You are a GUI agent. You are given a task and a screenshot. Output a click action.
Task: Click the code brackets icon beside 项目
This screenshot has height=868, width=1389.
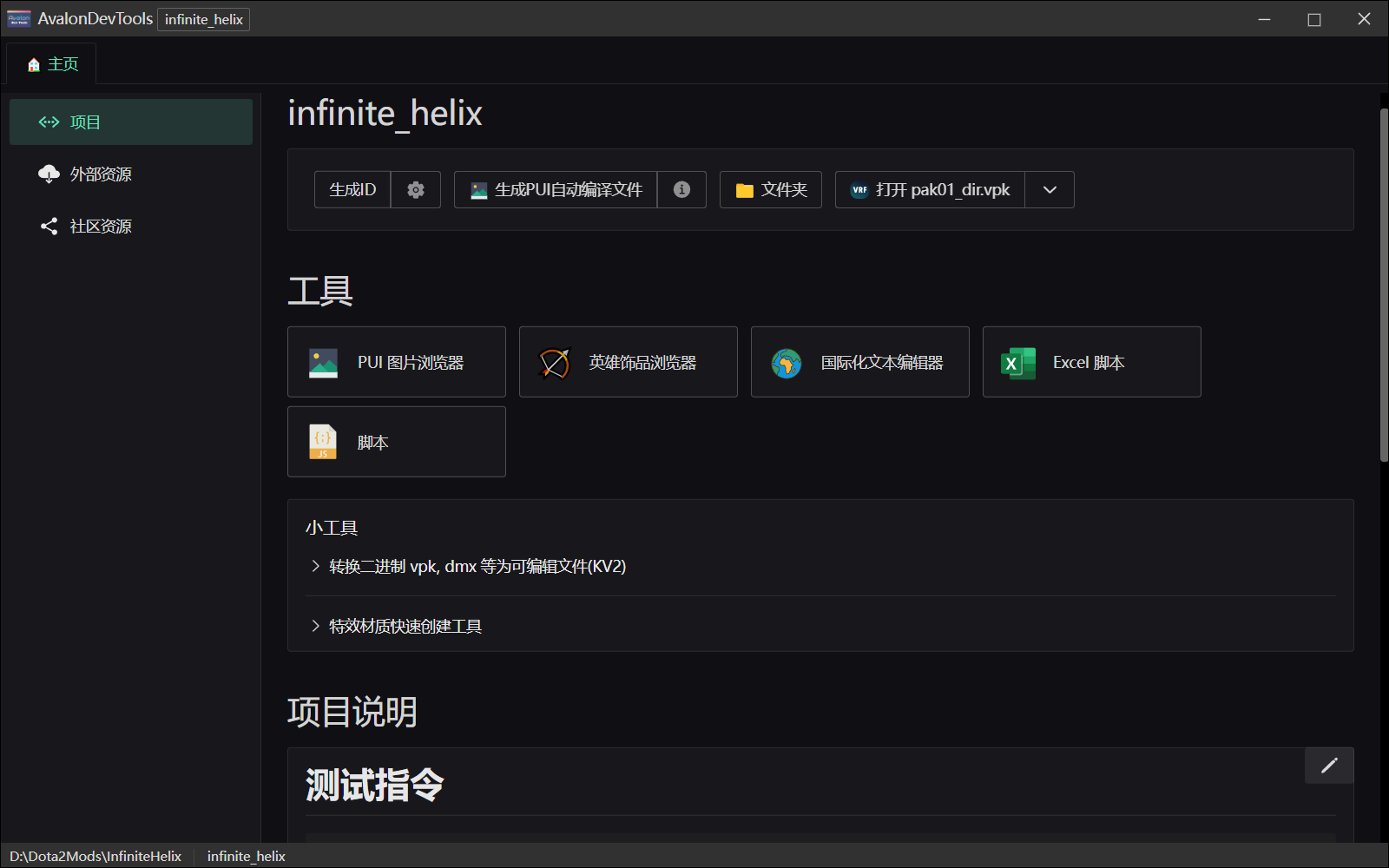pos(49,122)
